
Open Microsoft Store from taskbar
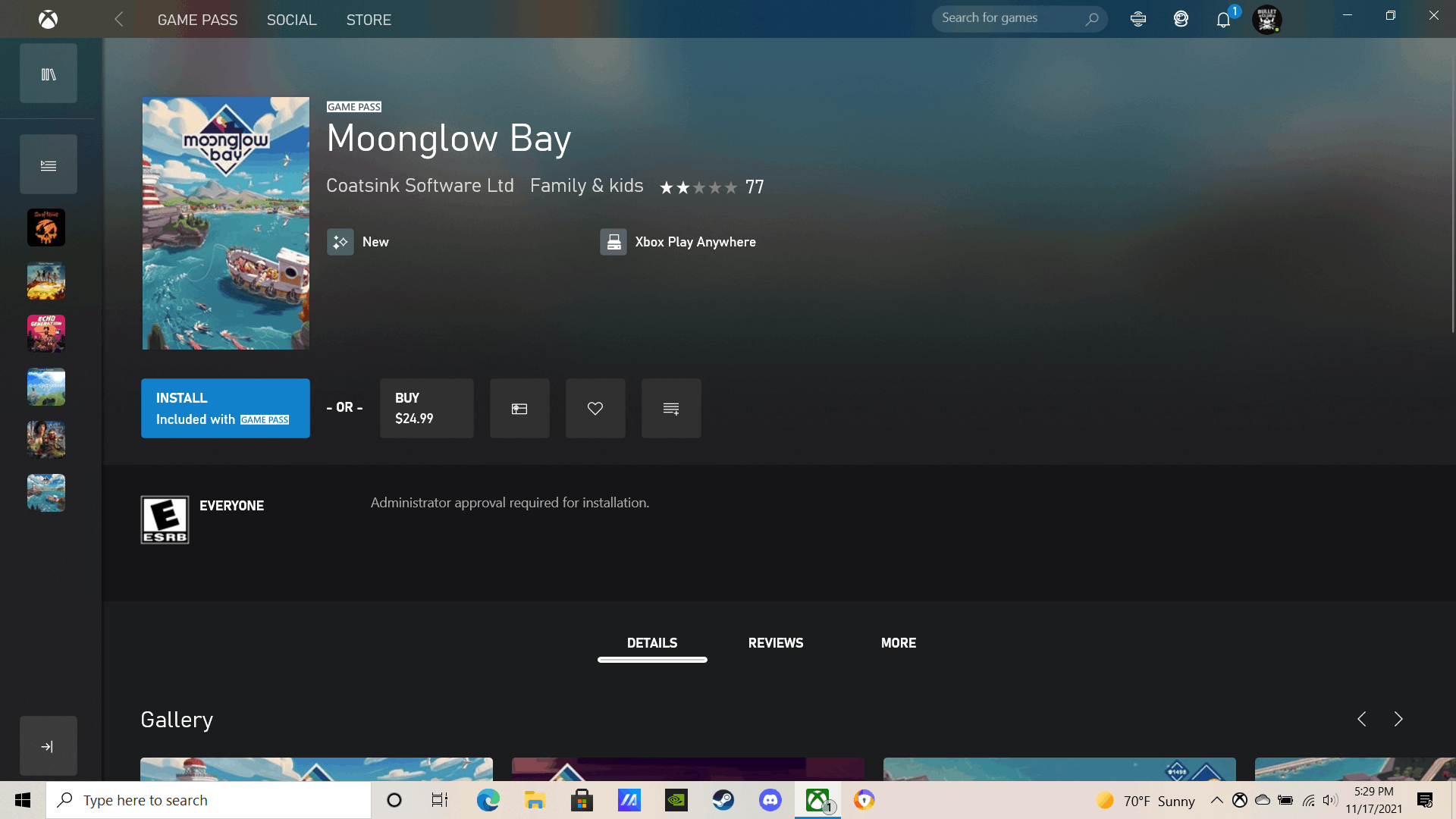pos(582,800)
